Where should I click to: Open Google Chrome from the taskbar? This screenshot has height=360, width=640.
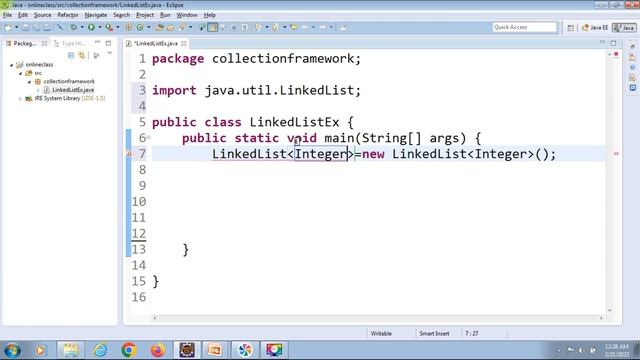129,350
